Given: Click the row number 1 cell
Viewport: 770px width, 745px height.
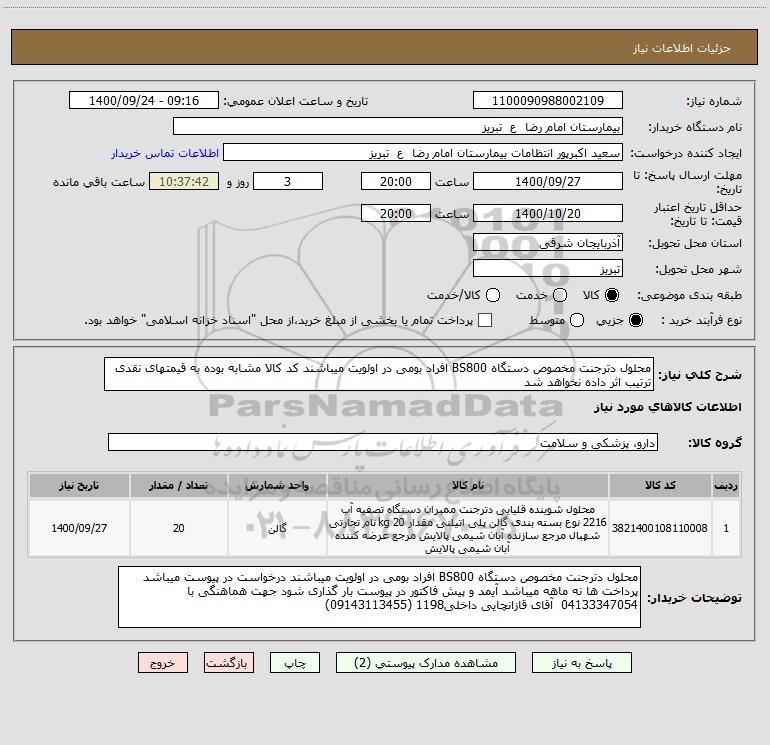Looking at the screenshot, I should coord(726,528).
